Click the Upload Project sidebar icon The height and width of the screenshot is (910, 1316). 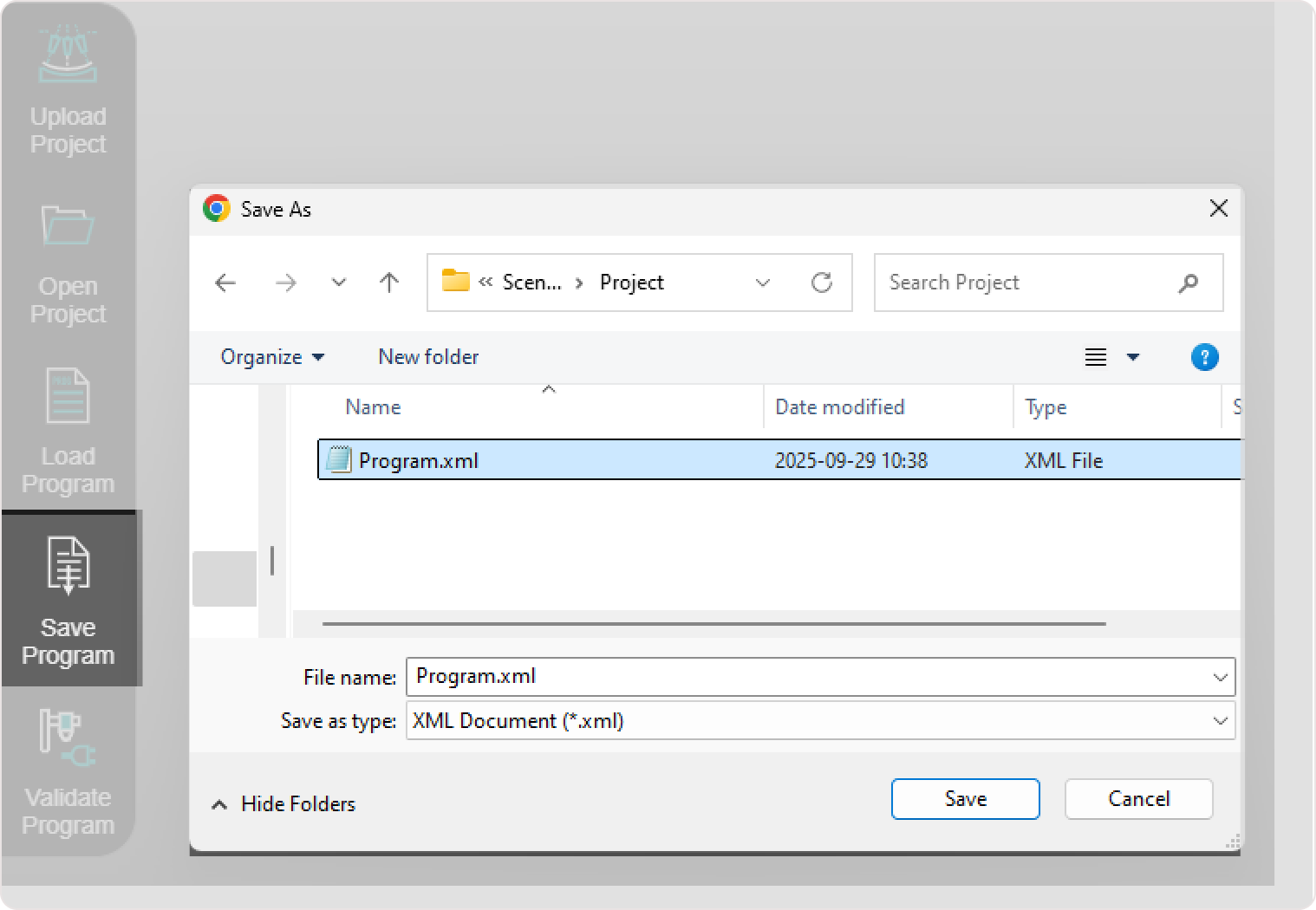68,56
